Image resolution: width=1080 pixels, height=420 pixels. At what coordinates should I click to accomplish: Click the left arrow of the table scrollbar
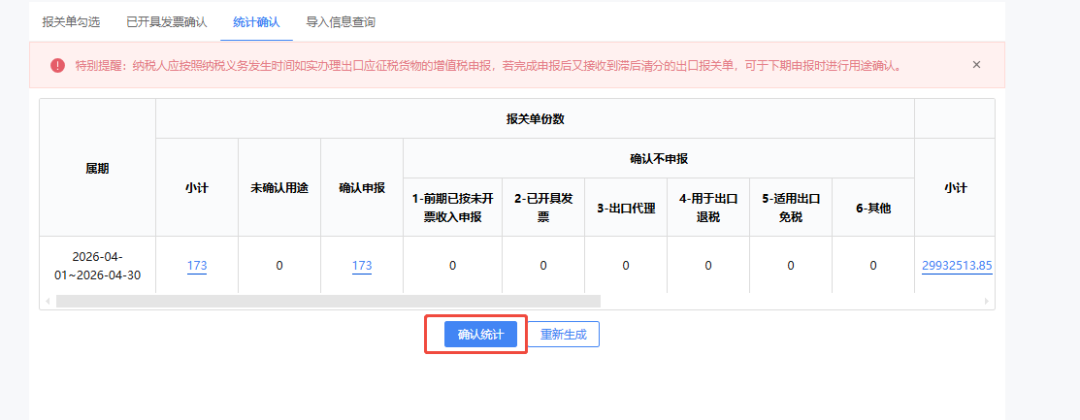(x=48, y=302)
